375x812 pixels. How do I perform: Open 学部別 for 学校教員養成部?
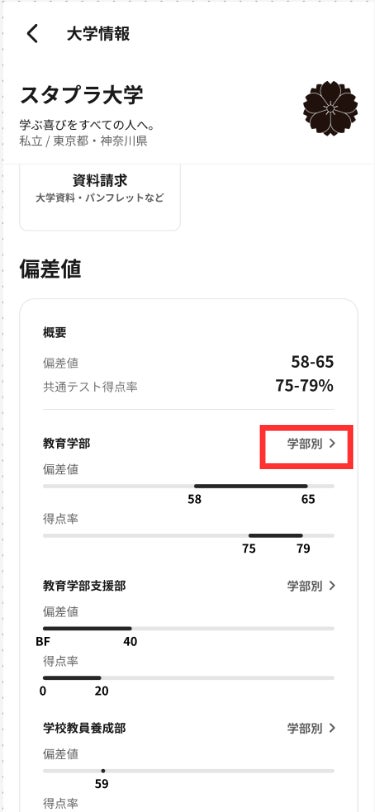(x=311, y=728)
